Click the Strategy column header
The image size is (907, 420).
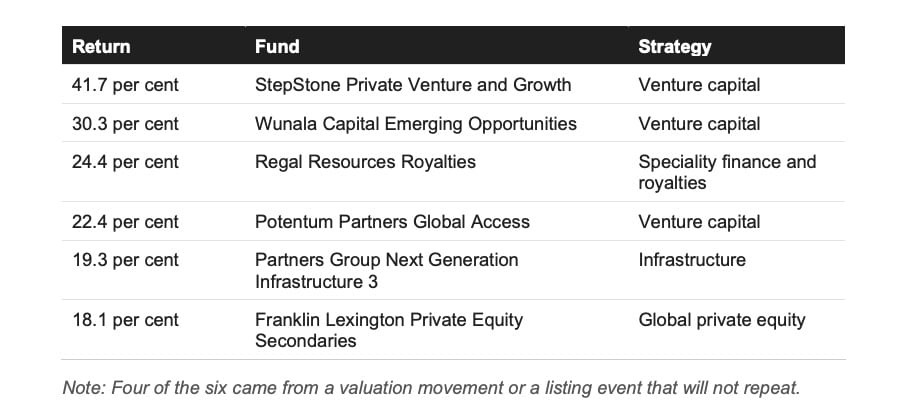click(674, 46)
